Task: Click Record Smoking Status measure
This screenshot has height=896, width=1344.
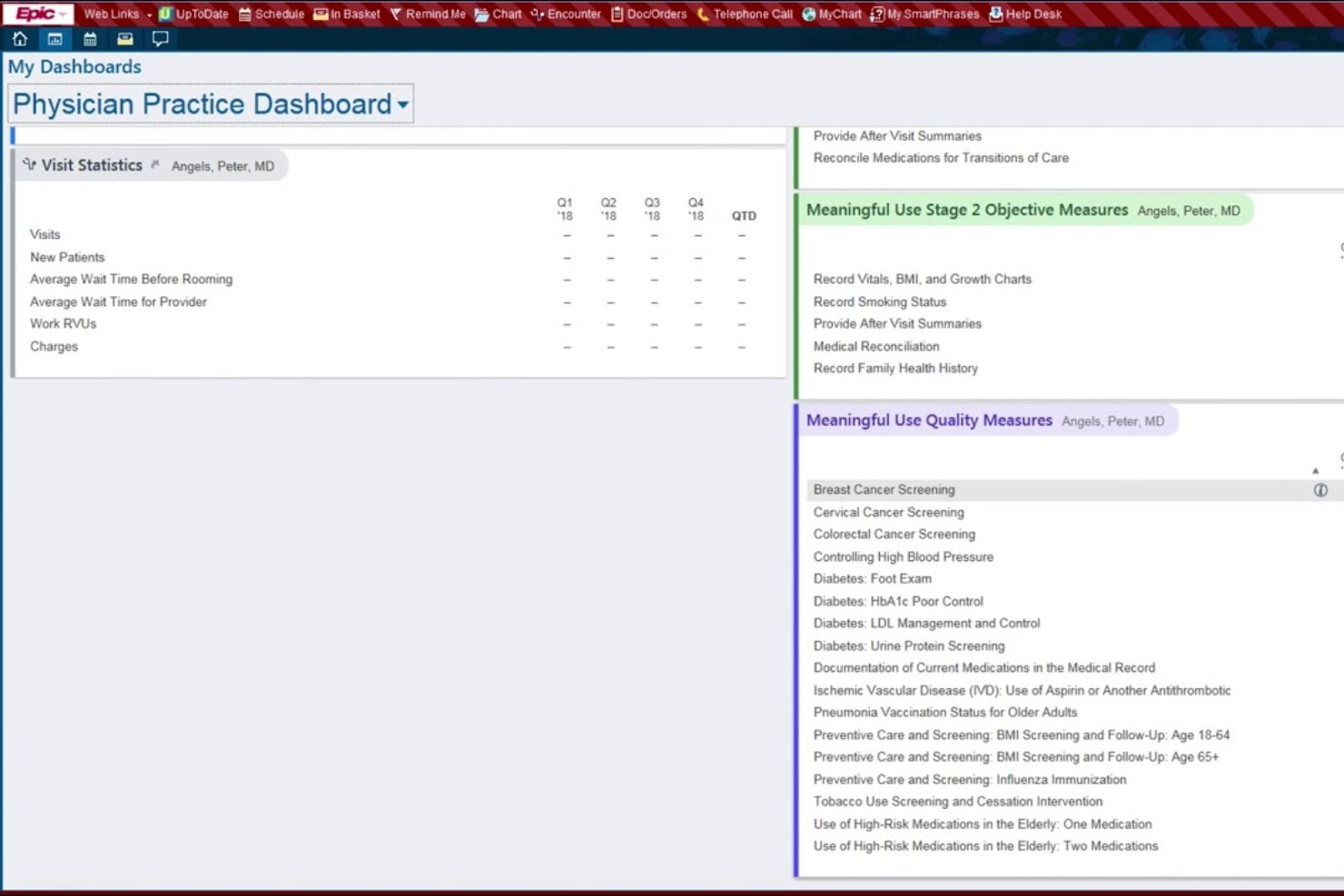Action: point(880,301)
